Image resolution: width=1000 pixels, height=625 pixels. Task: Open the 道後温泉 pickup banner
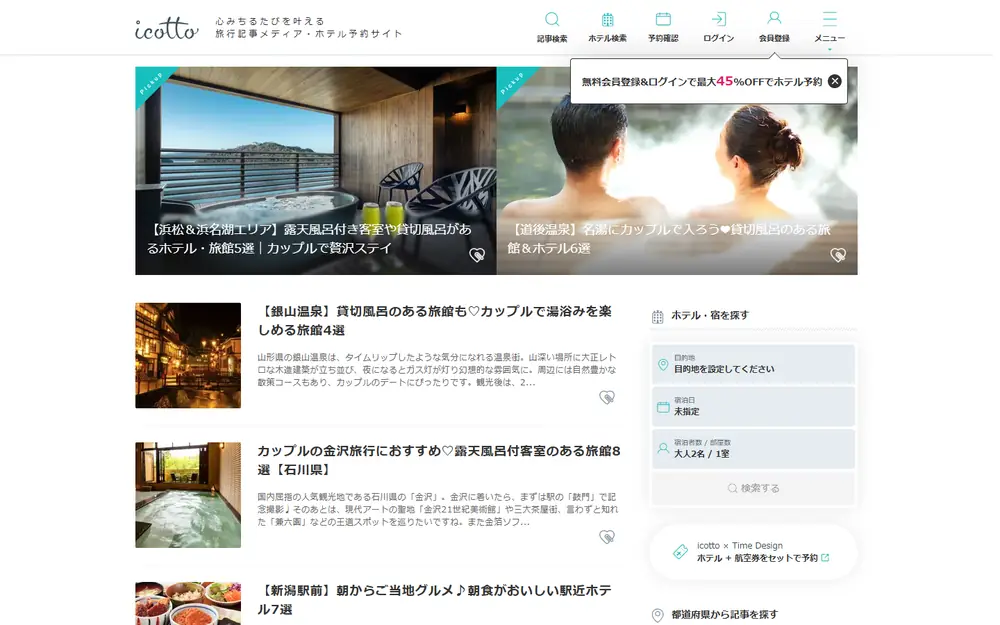(677, 171)
